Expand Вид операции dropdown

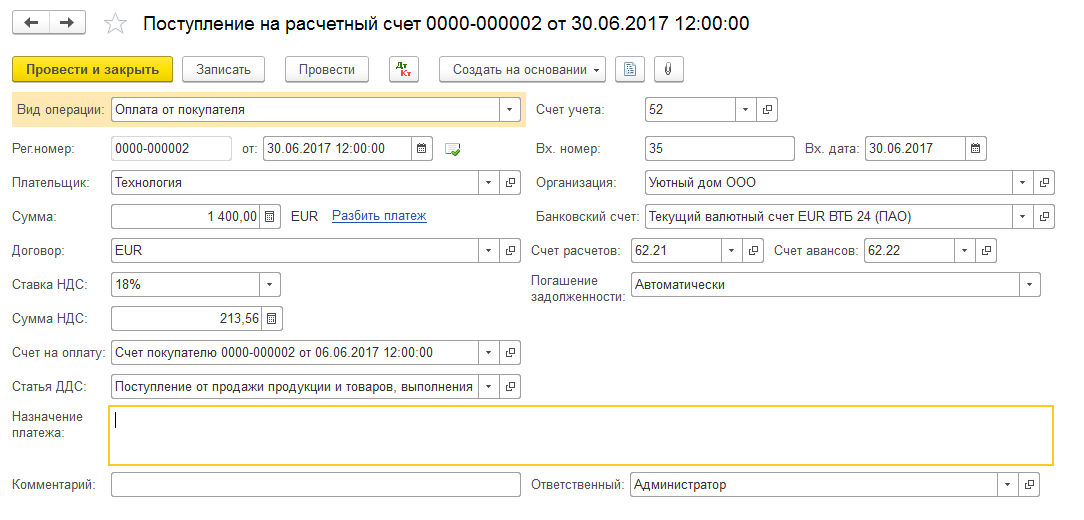[510, 110]
